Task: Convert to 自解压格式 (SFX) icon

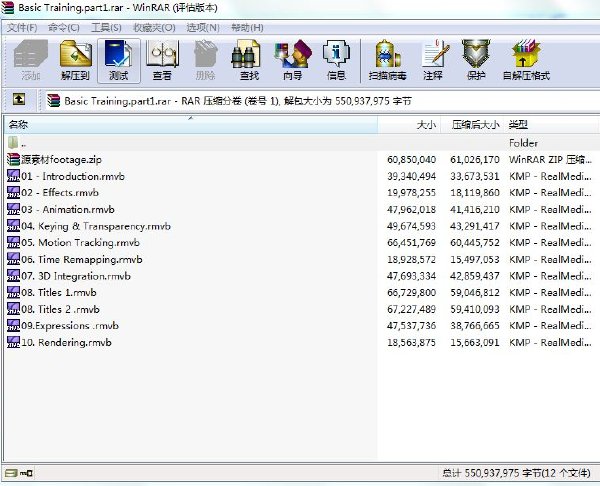Action: (x=526, y=60)
